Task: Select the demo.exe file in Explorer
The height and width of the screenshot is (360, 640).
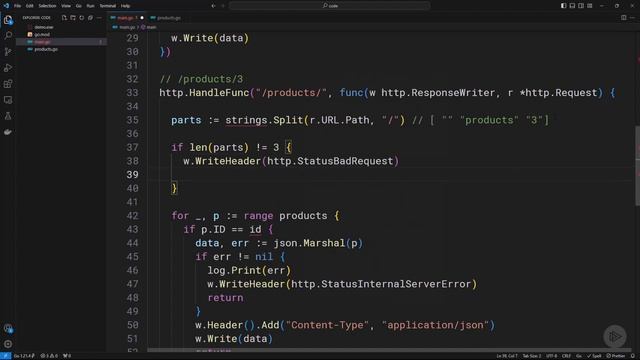Action: coord(61,27)
